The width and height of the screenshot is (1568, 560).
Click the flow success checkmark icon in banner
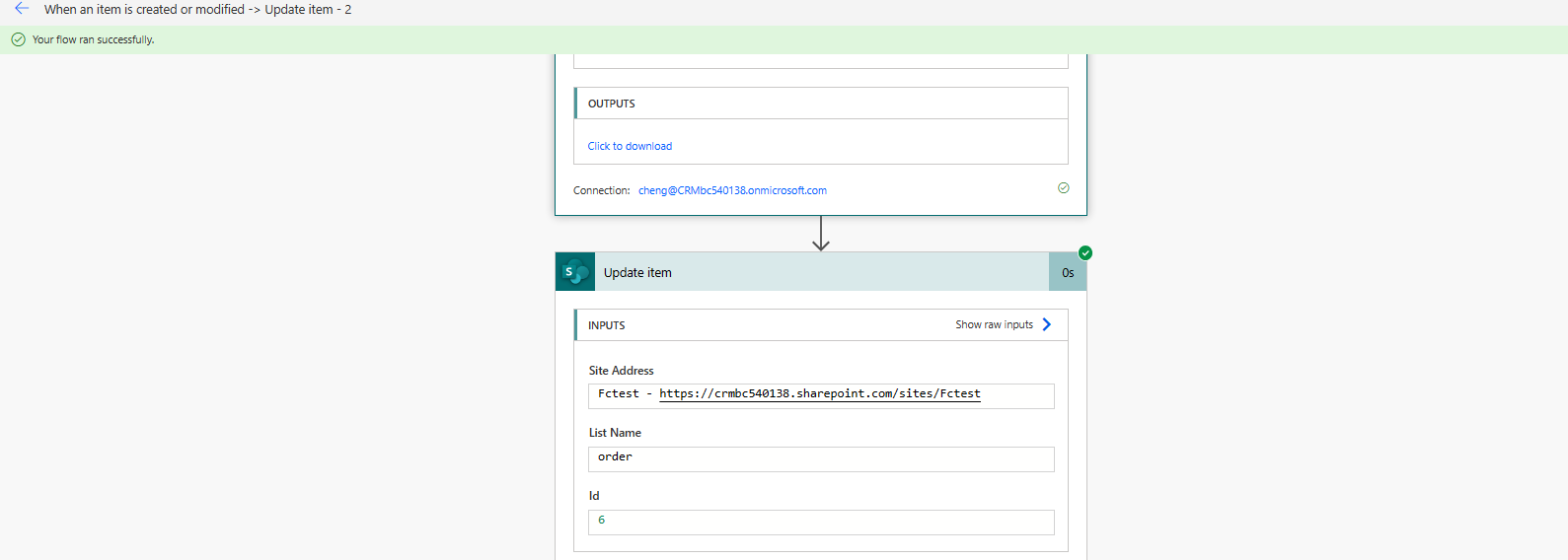(x=18, y=39)
